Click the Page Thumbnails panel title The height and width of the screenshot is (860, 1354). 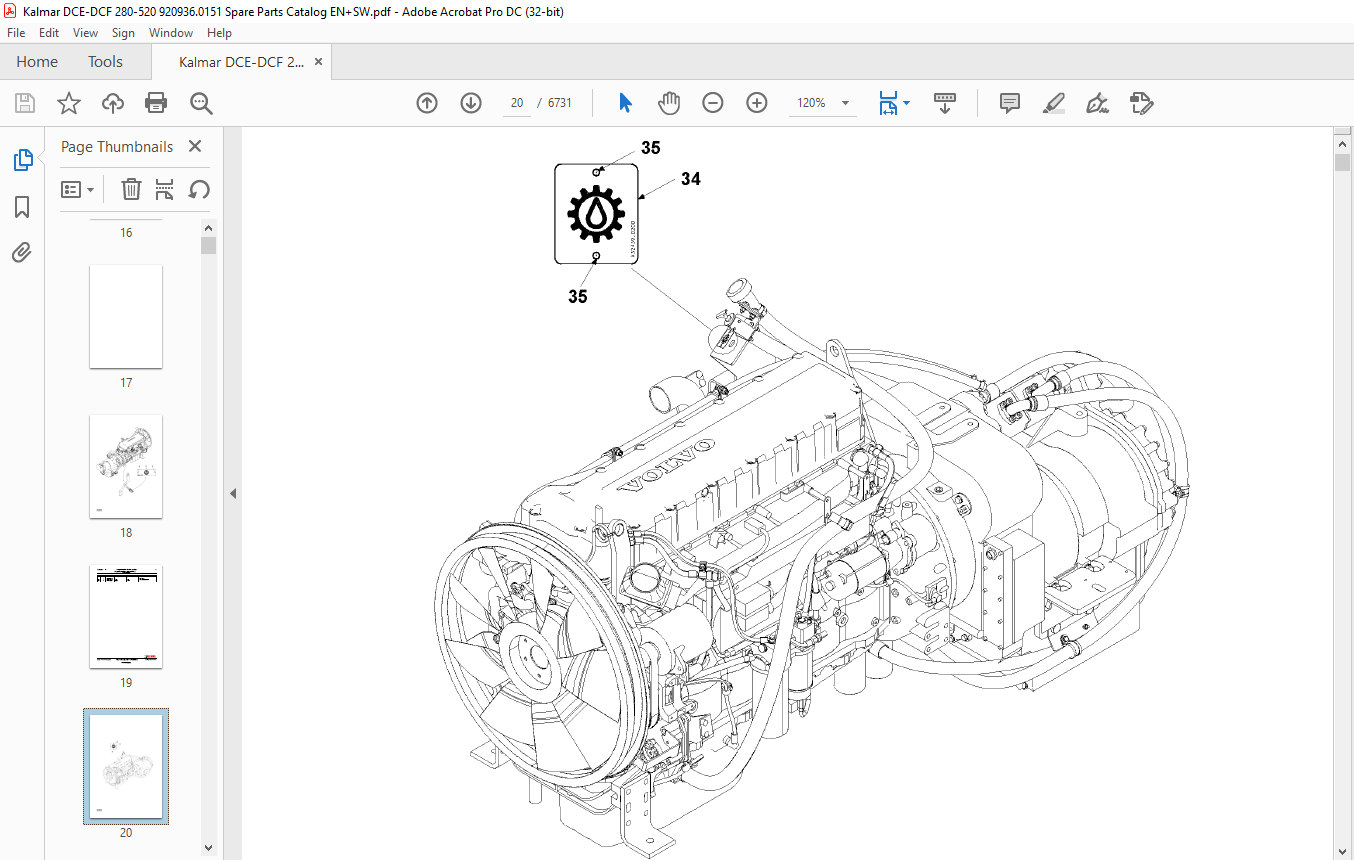[117, 146]
